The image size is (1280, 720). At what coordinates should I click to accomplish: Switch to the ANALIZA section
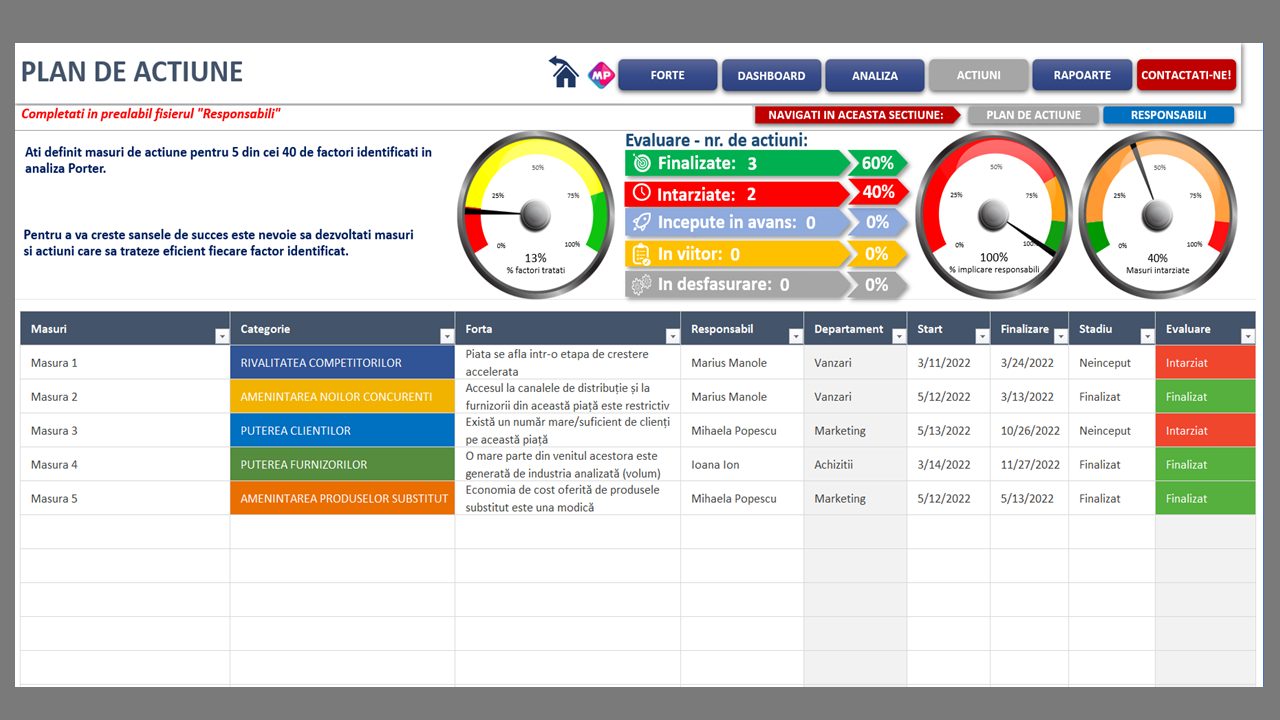pos(874,76)
